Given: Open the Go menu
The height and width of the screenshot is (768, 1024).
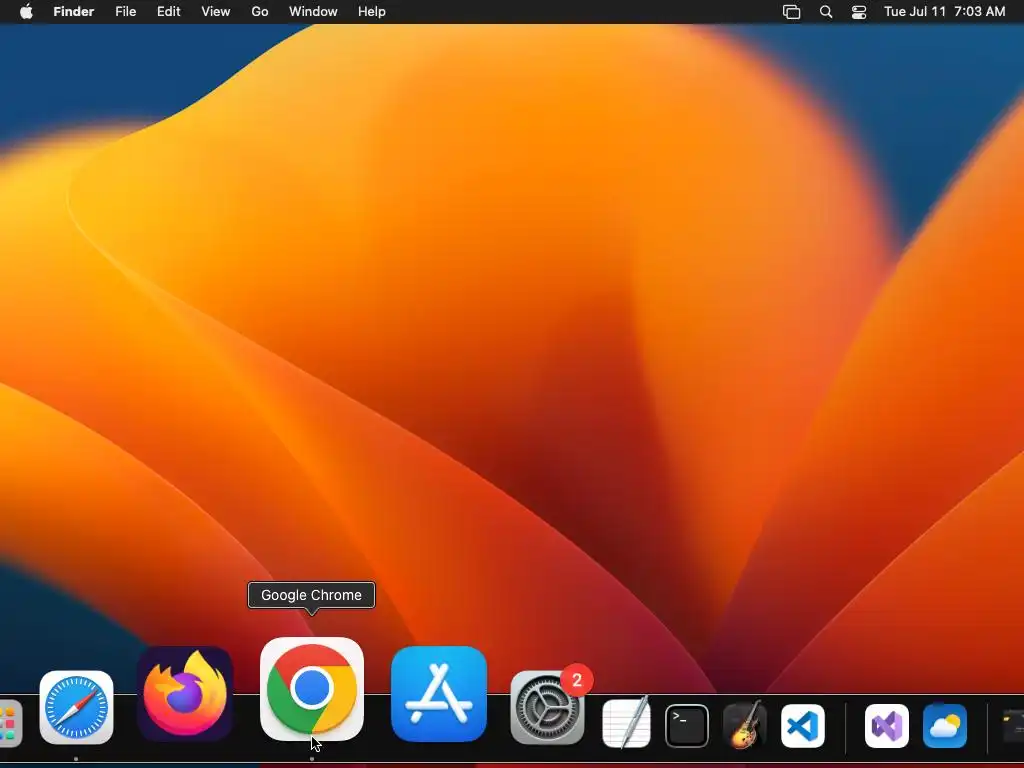Looking at the screenshot, I should pos(260,12).
